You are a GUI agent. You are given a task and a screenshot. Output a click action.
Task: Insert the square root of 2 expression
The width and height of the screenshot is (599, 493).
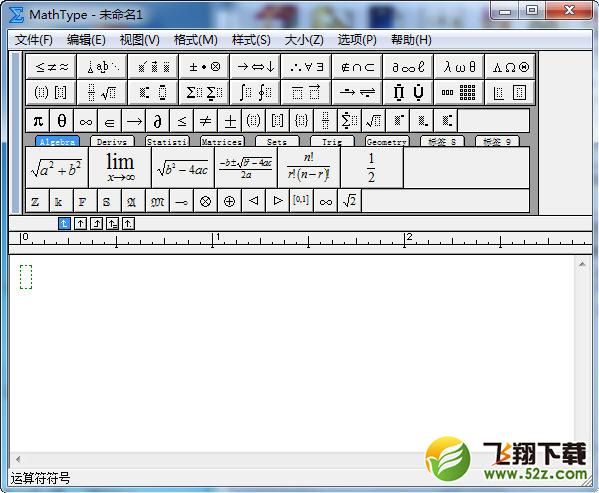[x=350, y=201]
